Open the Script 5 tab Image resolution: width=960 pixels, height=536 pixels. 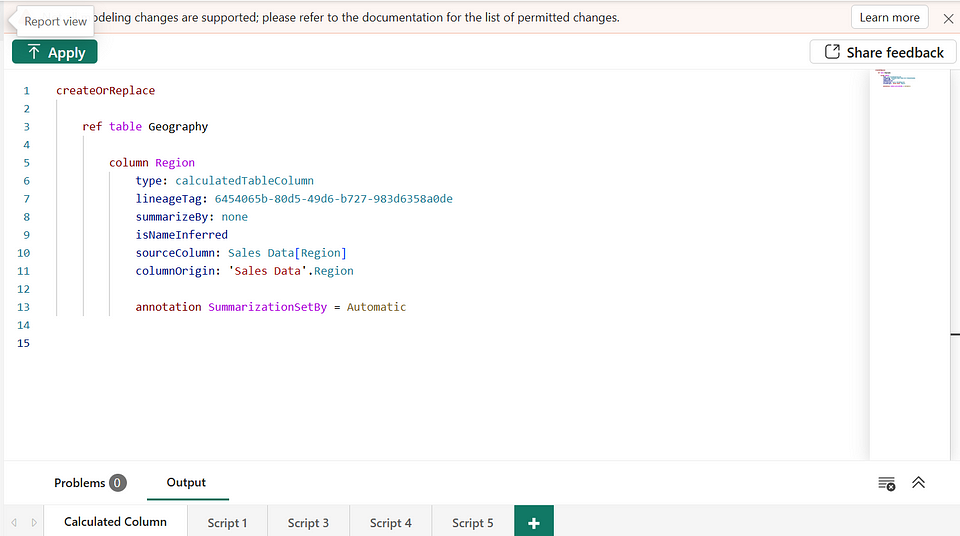[473, 523]
